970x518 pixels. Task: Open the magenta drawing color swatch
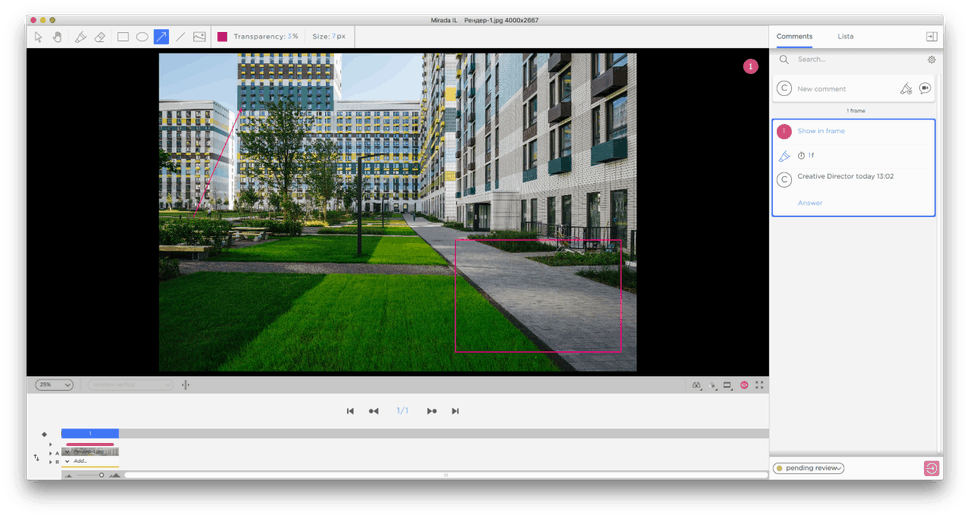click(222, 37)
